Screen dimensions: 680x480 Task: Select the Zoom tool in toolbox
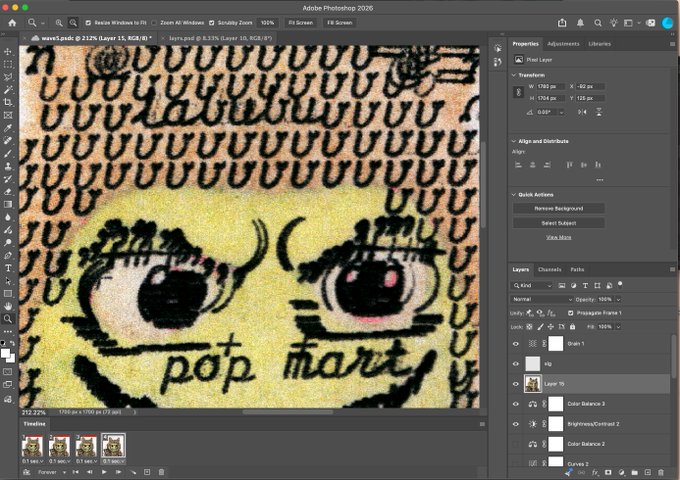[8, 319]
